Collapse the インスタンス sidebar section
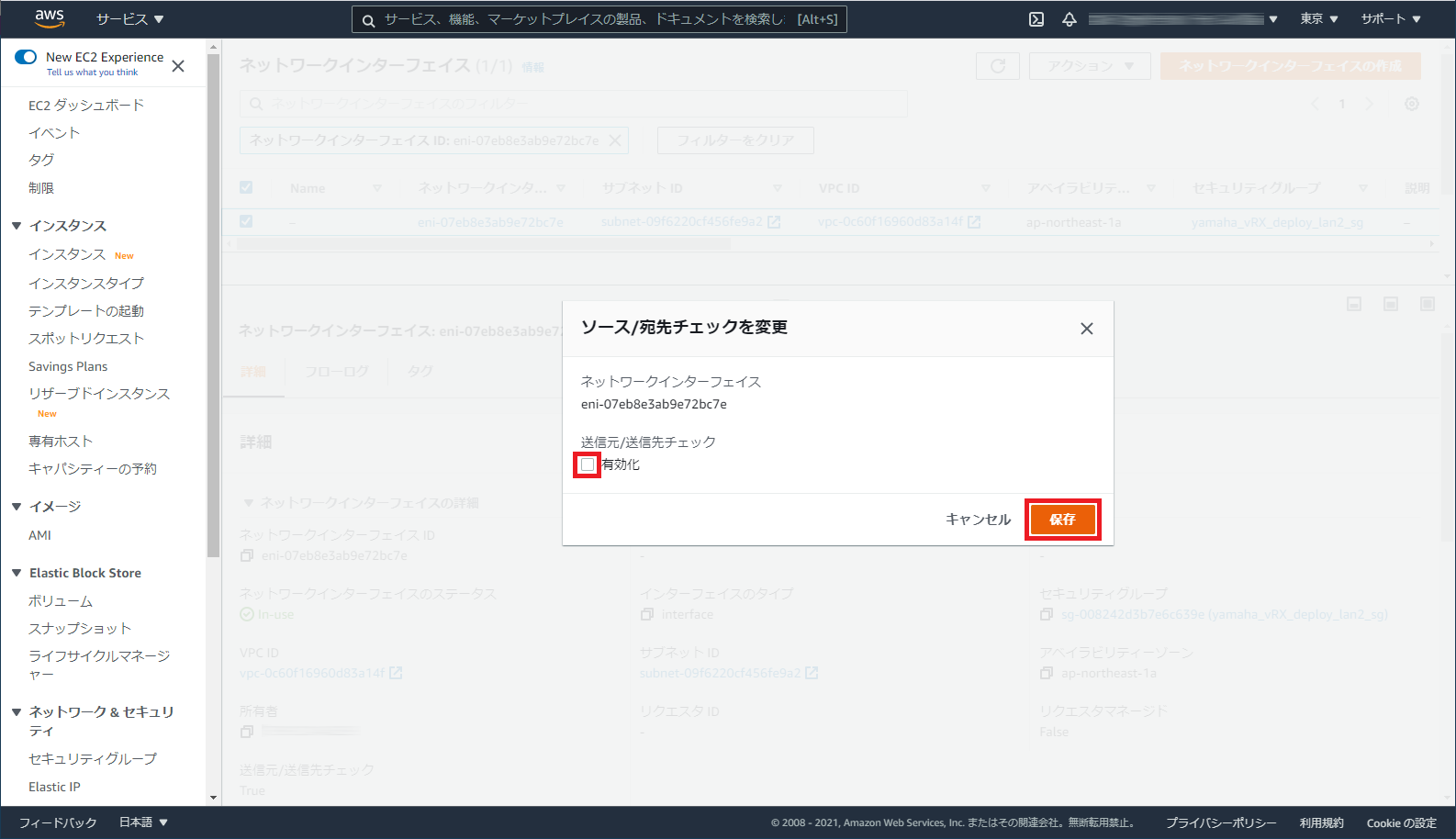 pos(17,226)
